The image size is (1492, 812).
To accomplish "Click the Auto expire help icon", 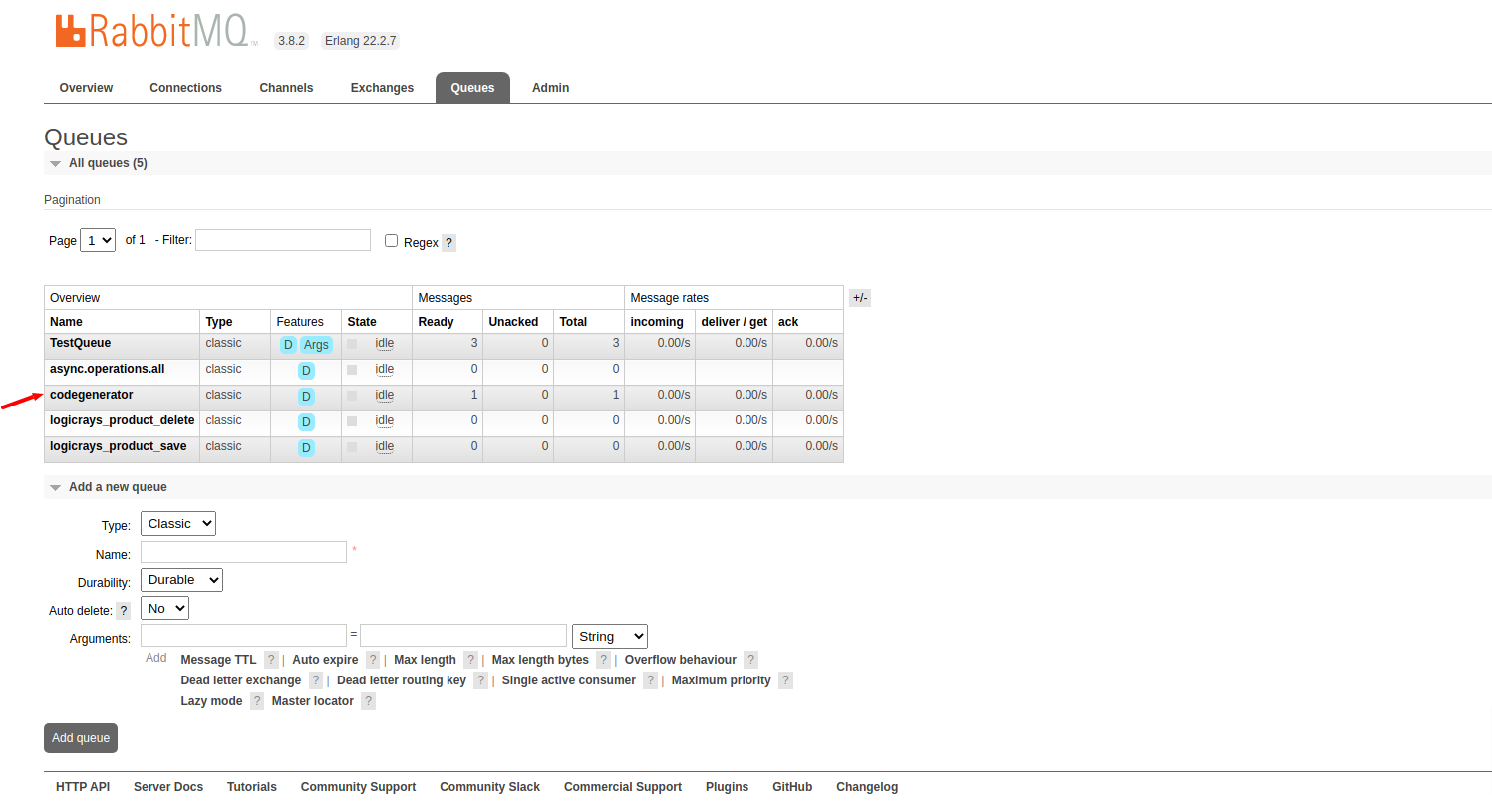I will click(373, 660).
